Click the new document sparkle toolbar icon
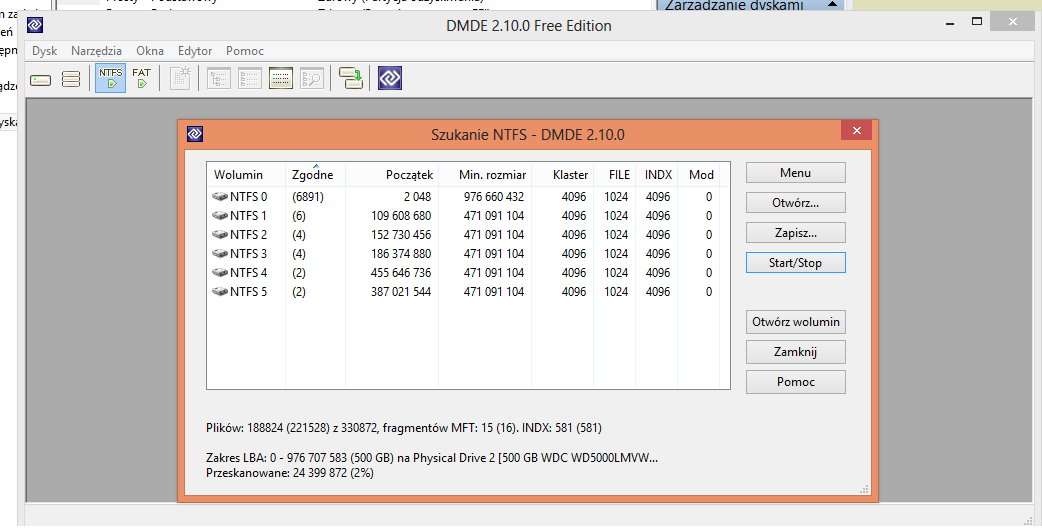Viewport: 1042px width, 530px height. click(180, 78)
